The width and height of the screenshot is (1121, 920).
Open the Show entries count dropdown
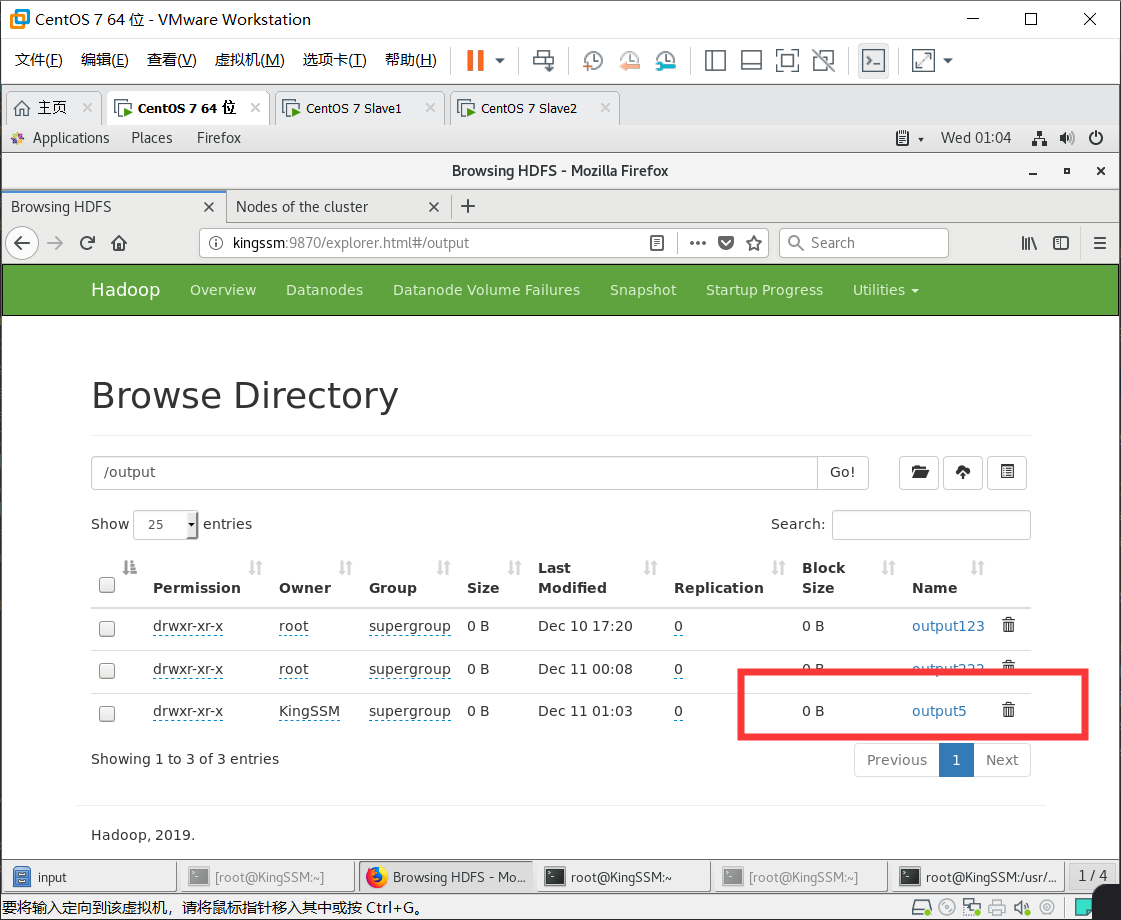pos(165,525)
